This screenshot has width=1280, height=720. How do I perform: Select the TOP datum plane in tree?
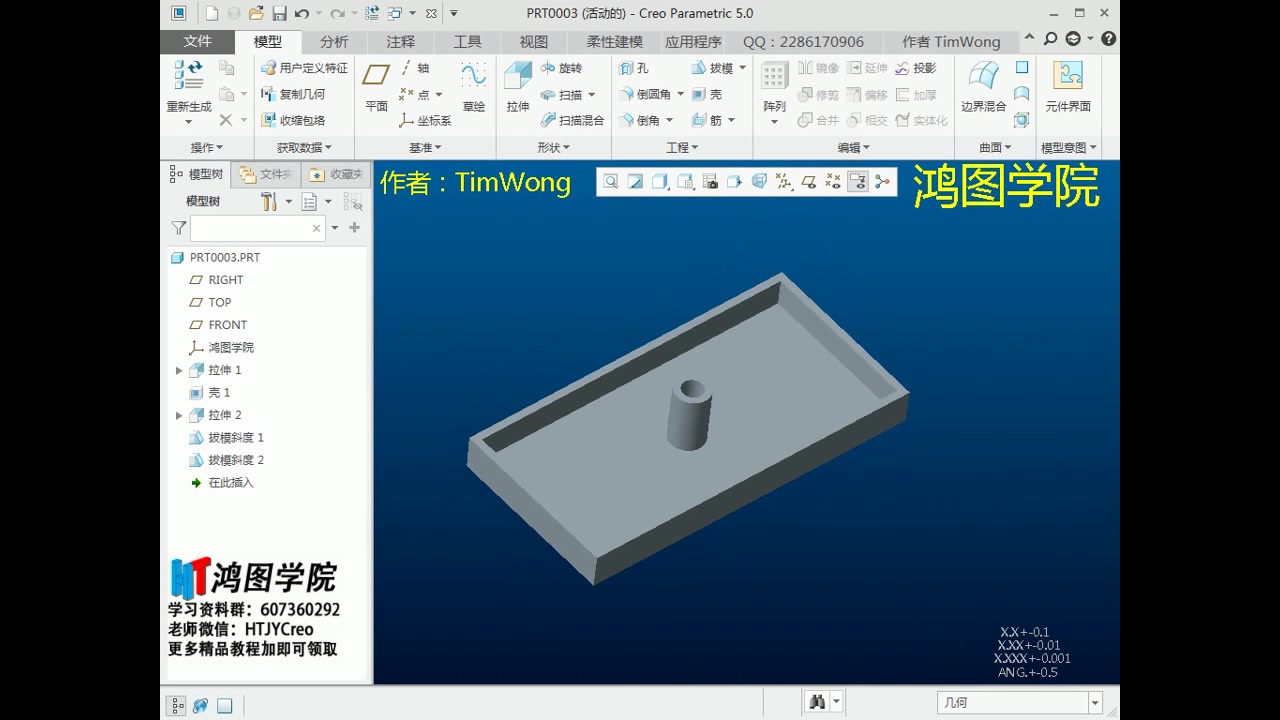pyautogui.click(x=219, y=302)
